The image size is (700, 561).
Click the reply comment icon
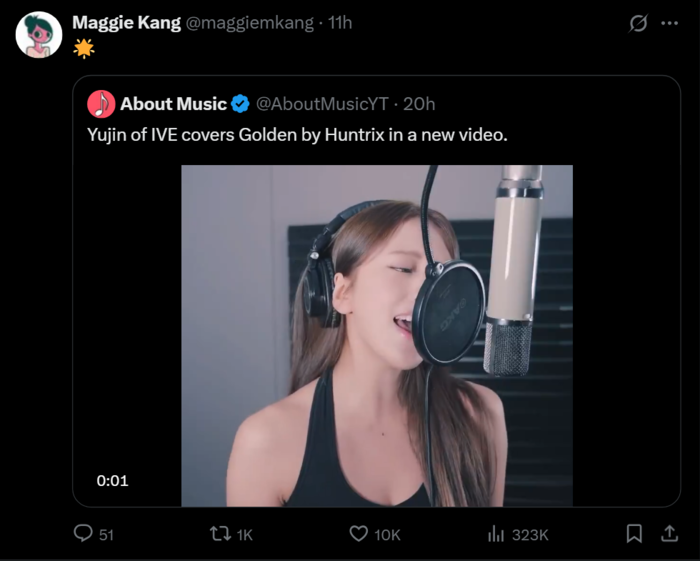pos(84,534)
